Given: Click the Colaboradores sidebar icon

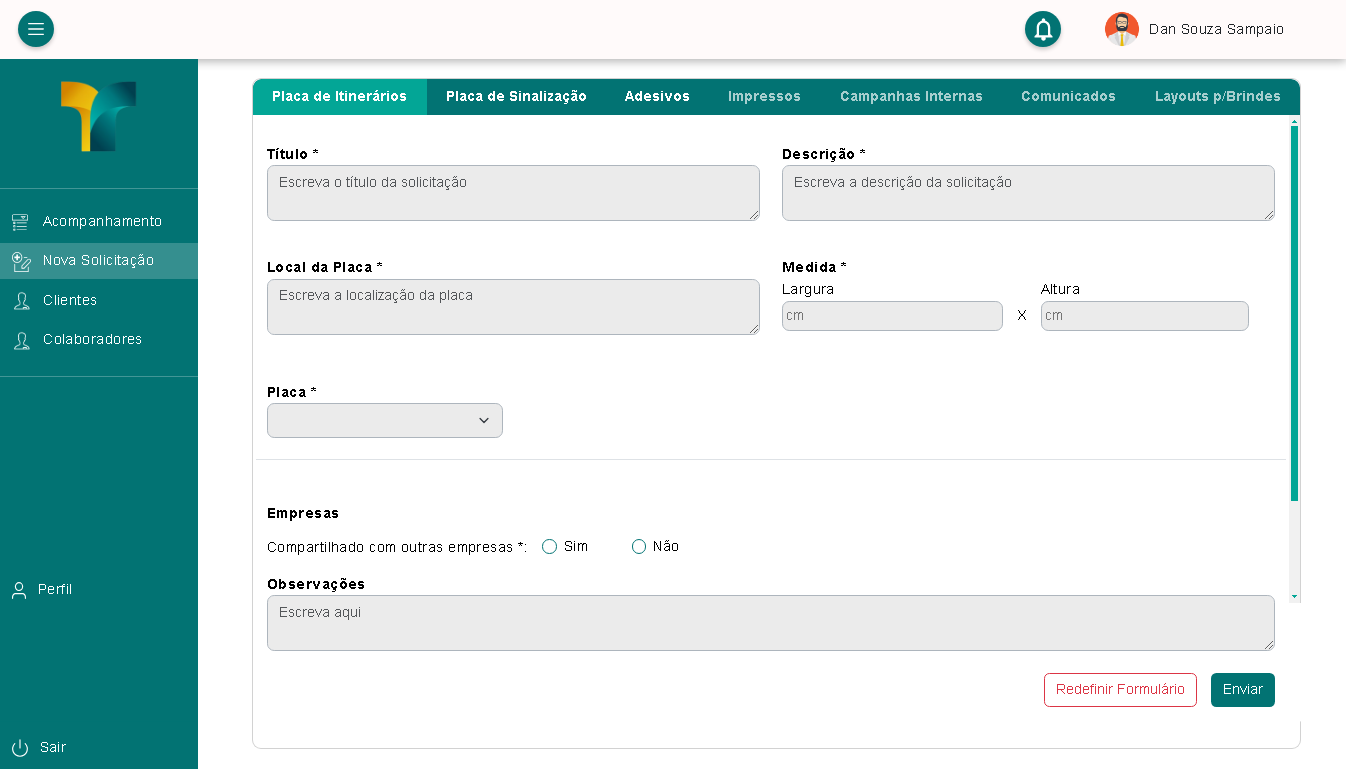Looking at the screenshot, I should point(20,340).
